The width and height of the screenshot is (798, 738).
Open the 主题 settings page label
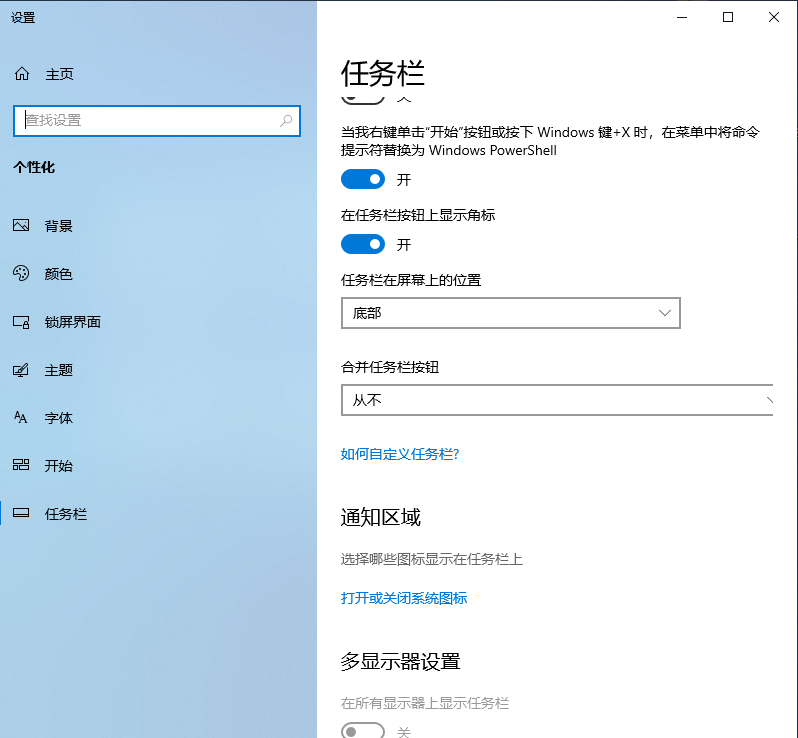tap(59, 370)
